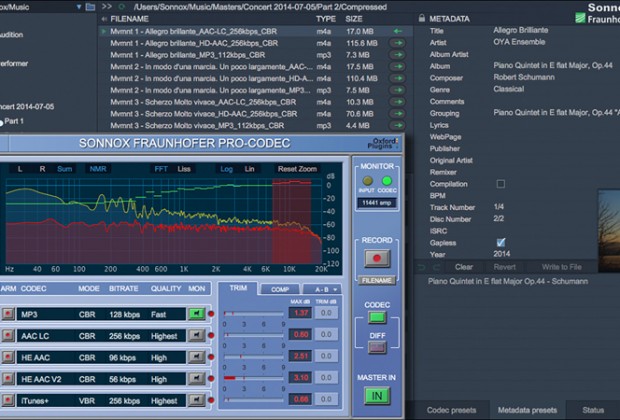Click the play indicator on the first file row
This screenshot has width=620, height=420.
click(x=104, y=31)
